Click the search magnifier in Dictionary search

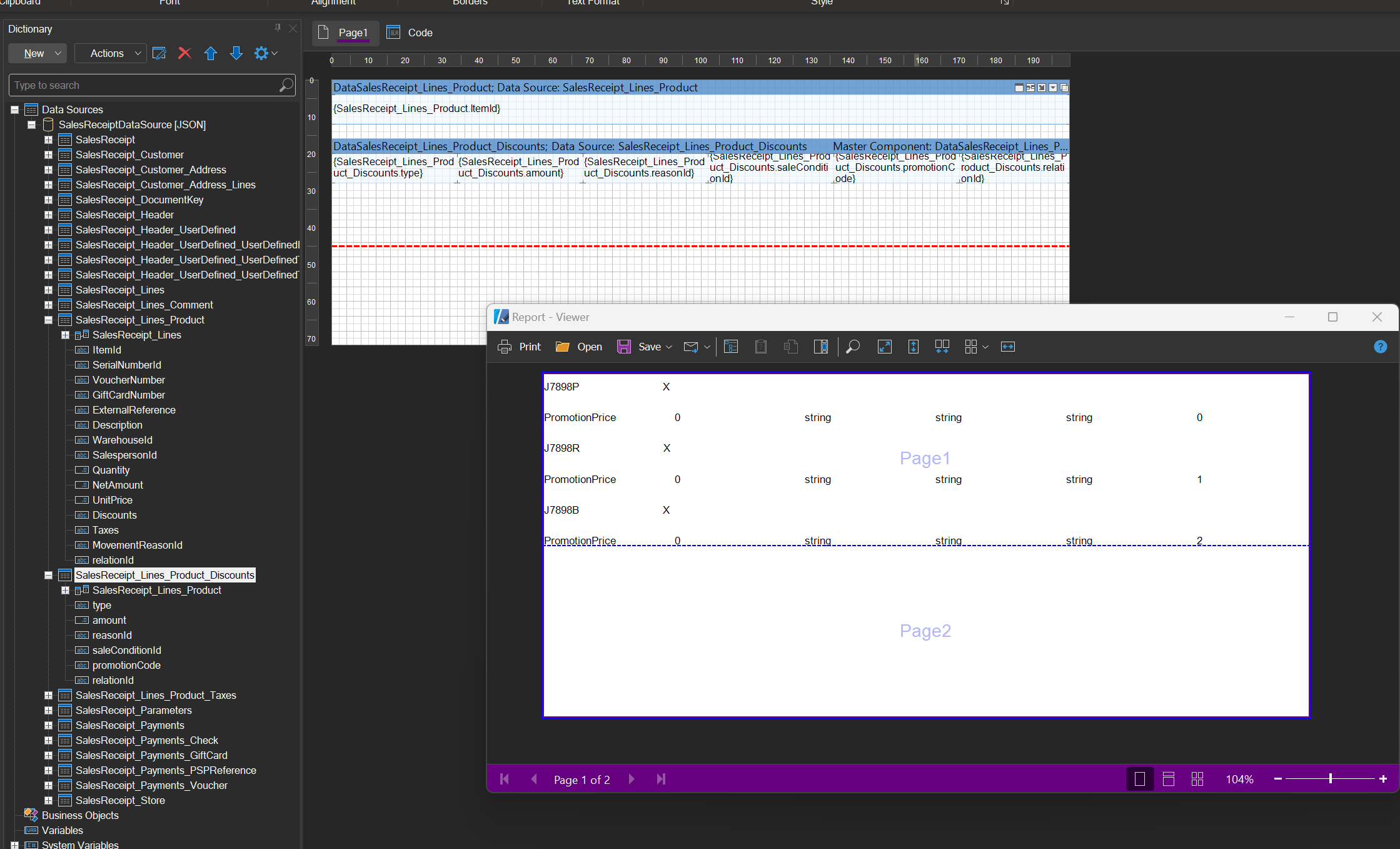(x=286, y=85)
